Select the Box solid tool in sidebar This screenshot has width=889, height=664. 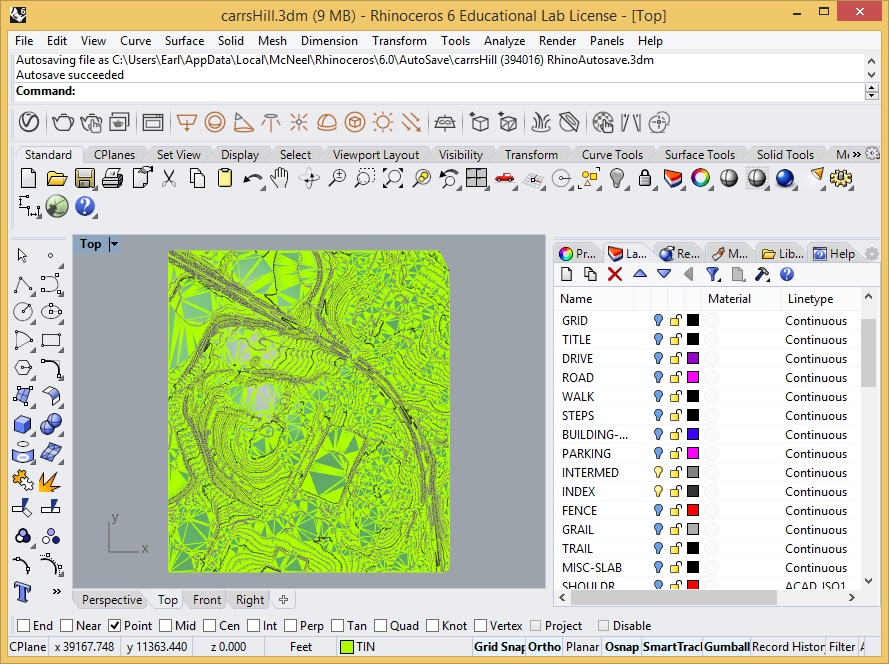pyautogui.click(x=22, y=425)
